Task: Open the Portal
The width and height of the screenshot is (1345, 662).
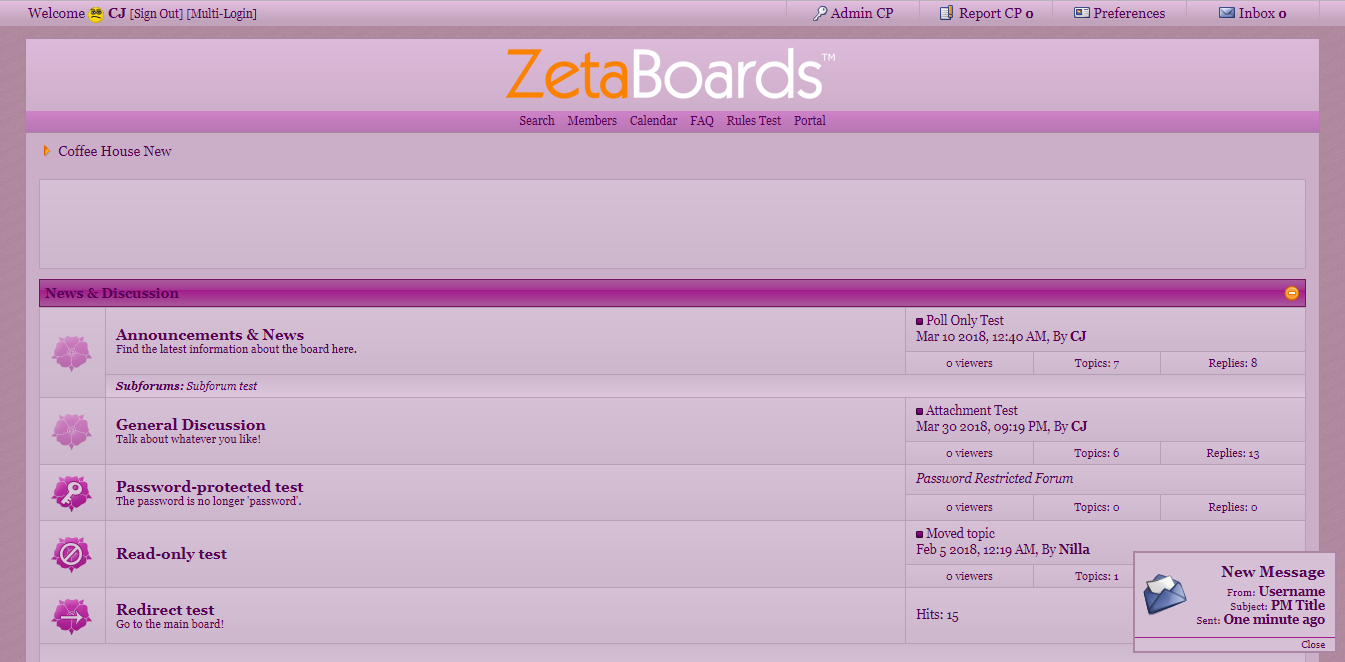Action: (810, 121)
